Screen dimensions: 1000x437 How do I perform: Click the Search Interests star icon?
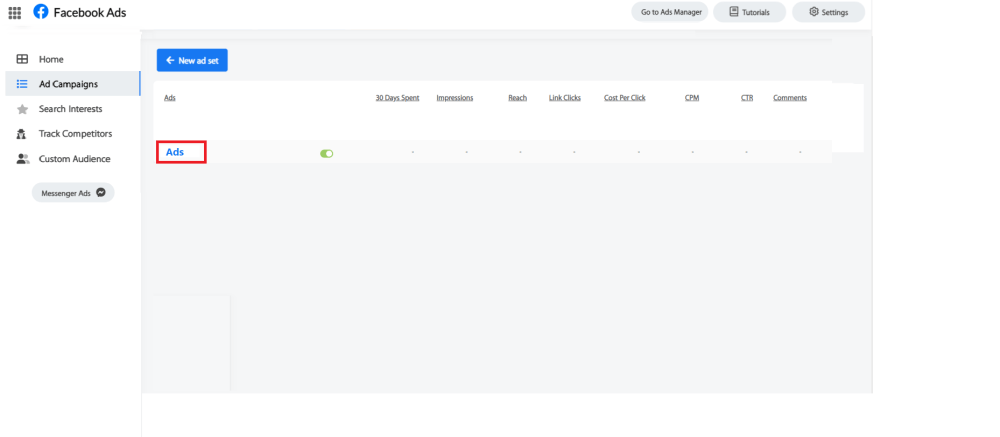[x=22, y=109]
